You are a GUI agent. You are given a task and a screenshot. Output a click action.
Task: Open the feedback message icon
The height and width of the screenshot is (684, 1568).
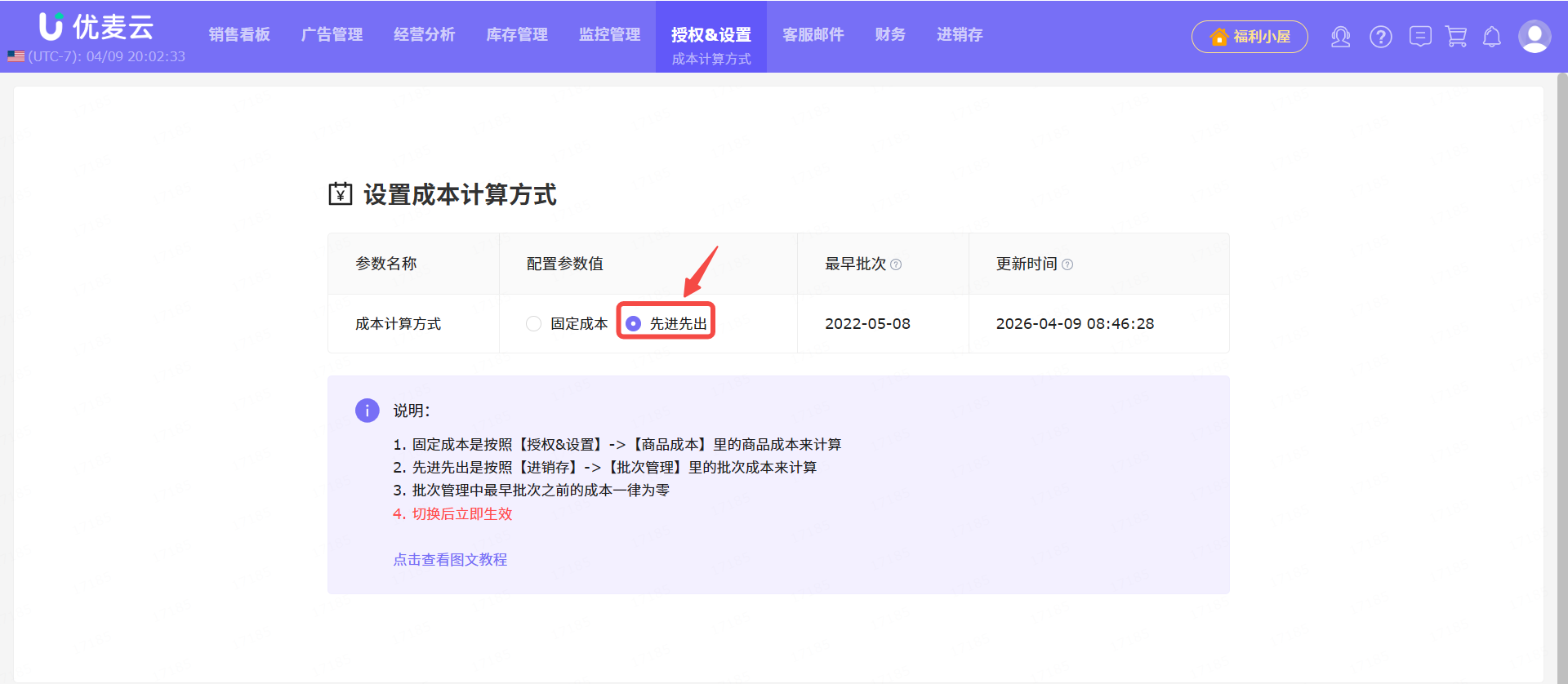[x=1420, y=37]
